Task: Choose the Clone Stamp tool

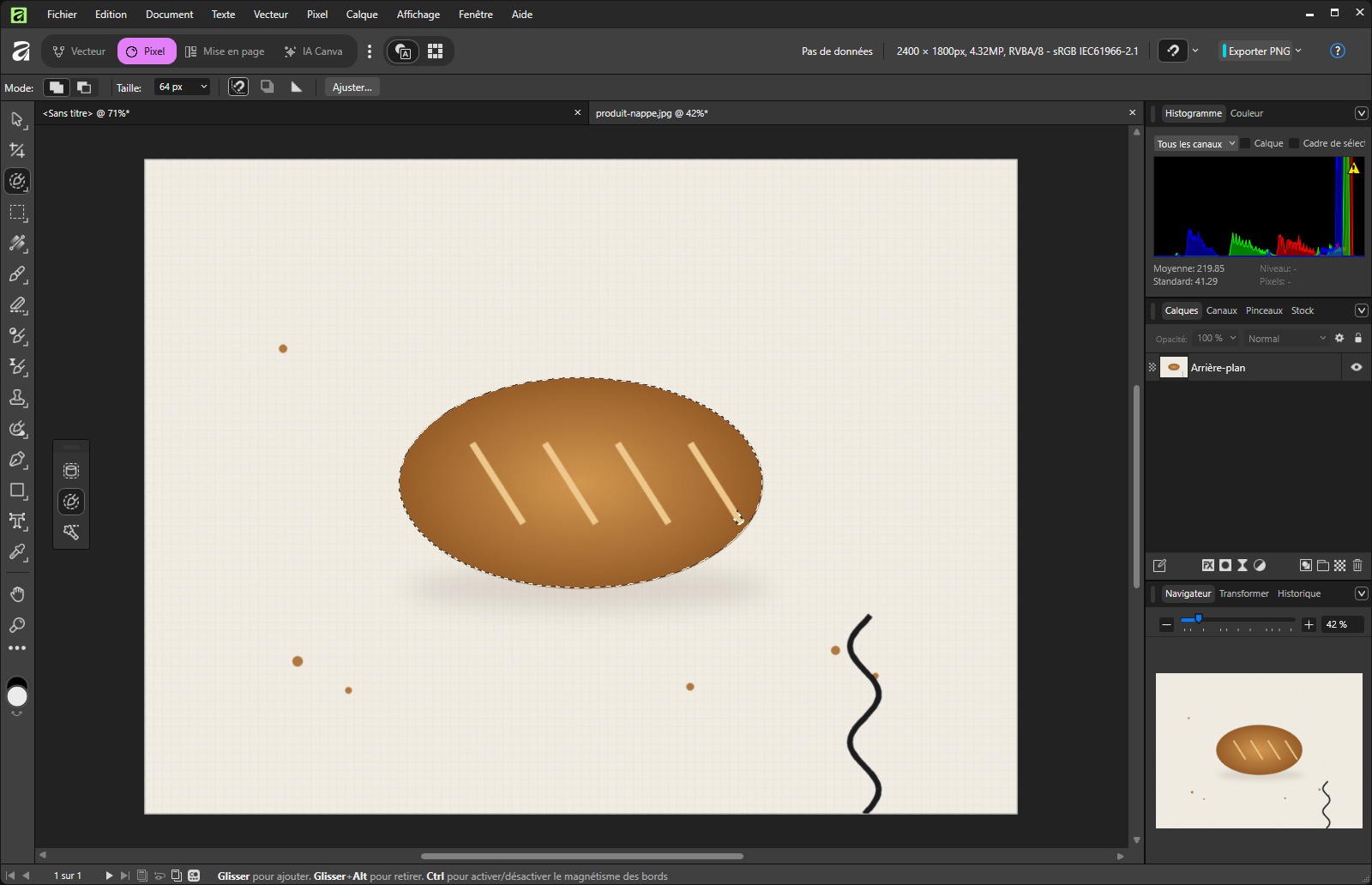Action: click(x=17, y=398)
